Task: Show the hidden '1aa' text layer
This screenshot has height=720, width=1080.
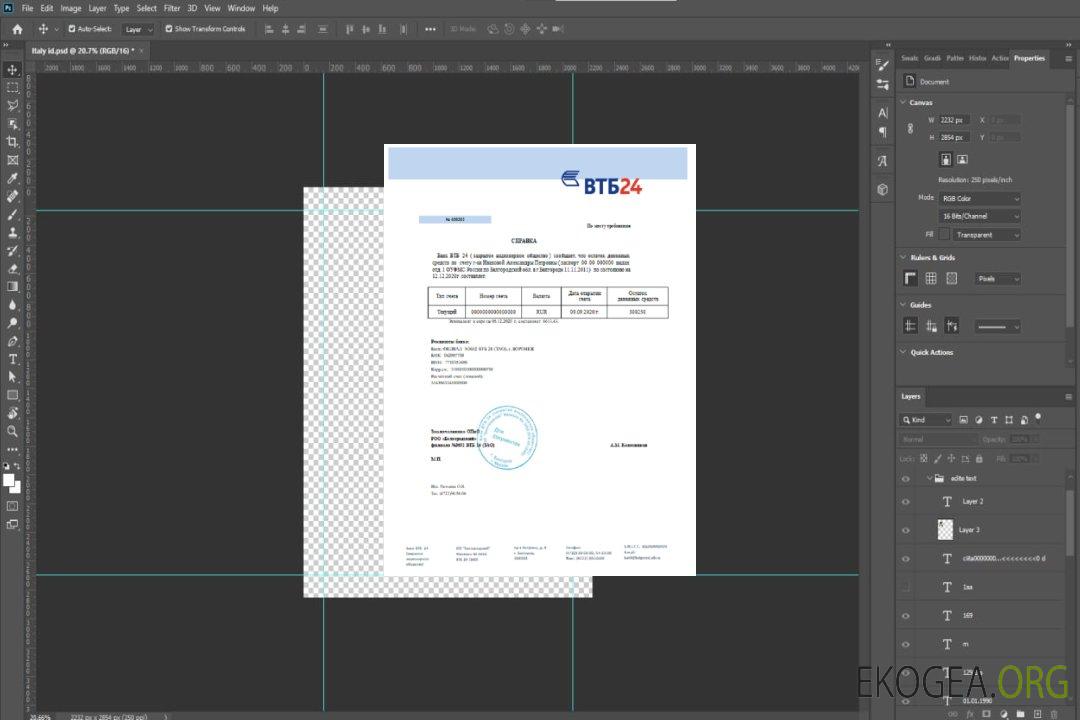Action: tap(906, 587)
